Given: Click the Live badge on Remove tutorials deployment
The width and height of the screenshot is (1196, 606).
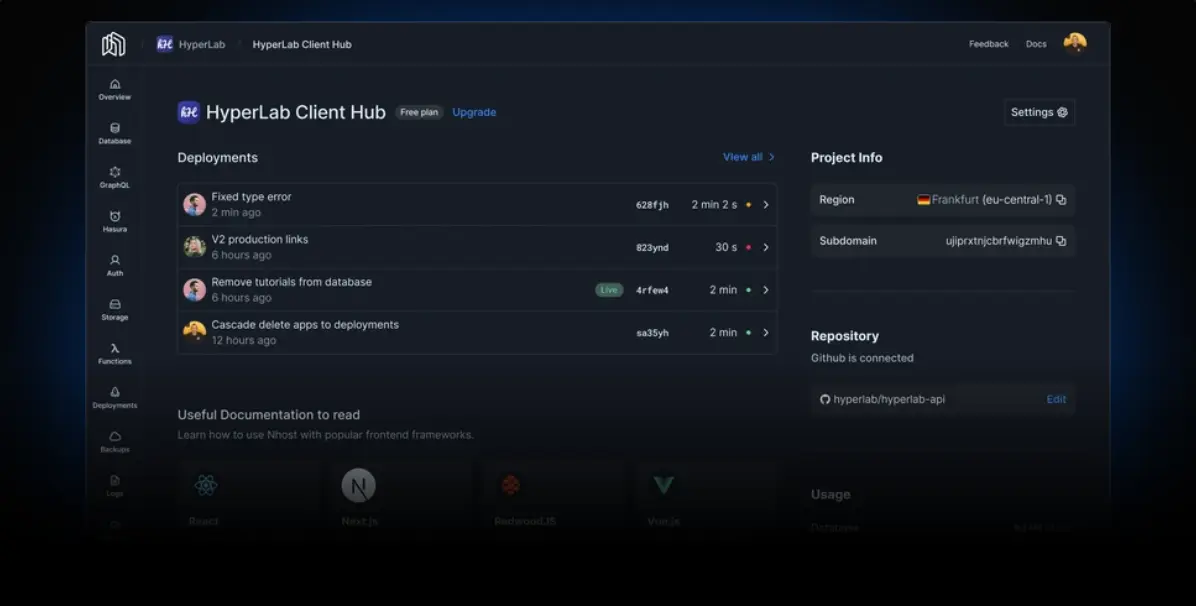Looking at the screenshot, I should (x=609, y=290).
